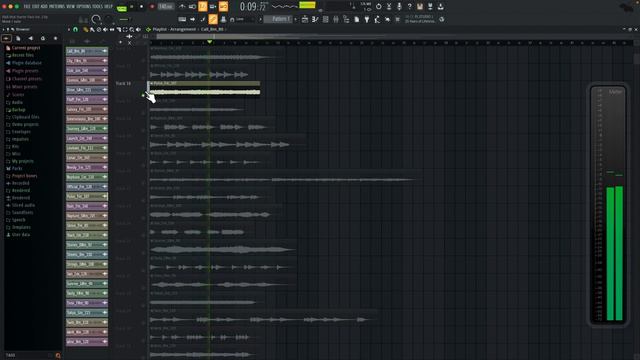Click the download-arrow export icon in the top-right toolbar
Viewport: 640px width, 360px height.
[x=440, y=7]
